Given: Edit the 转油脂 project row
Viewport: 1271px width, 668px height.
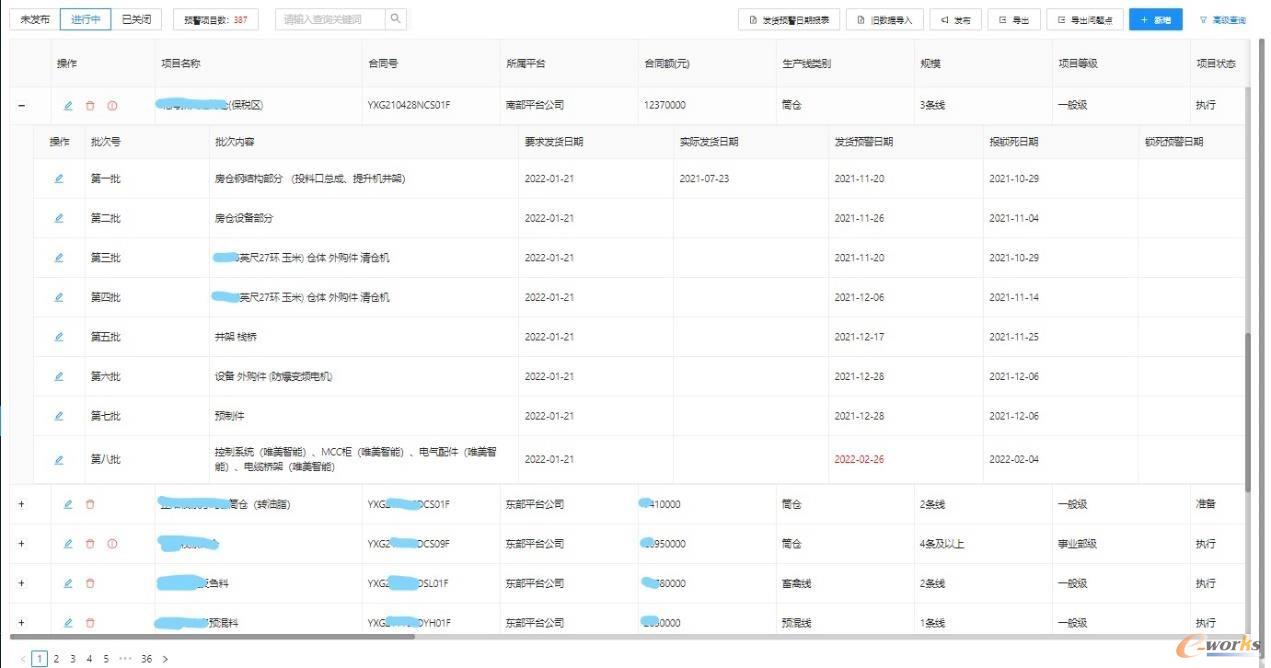Looking at the screenshot, I should pos(68,504).
